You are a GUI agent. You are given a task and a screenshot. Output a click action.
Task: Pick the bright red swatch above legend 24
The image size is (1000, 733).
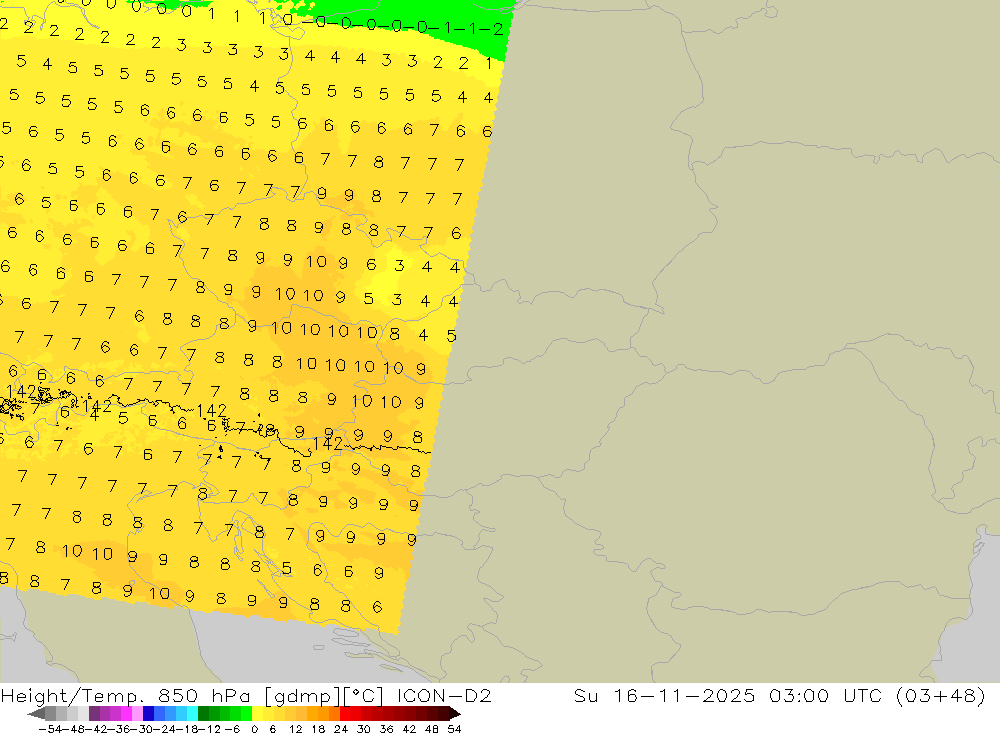click(x=345, y=714)
